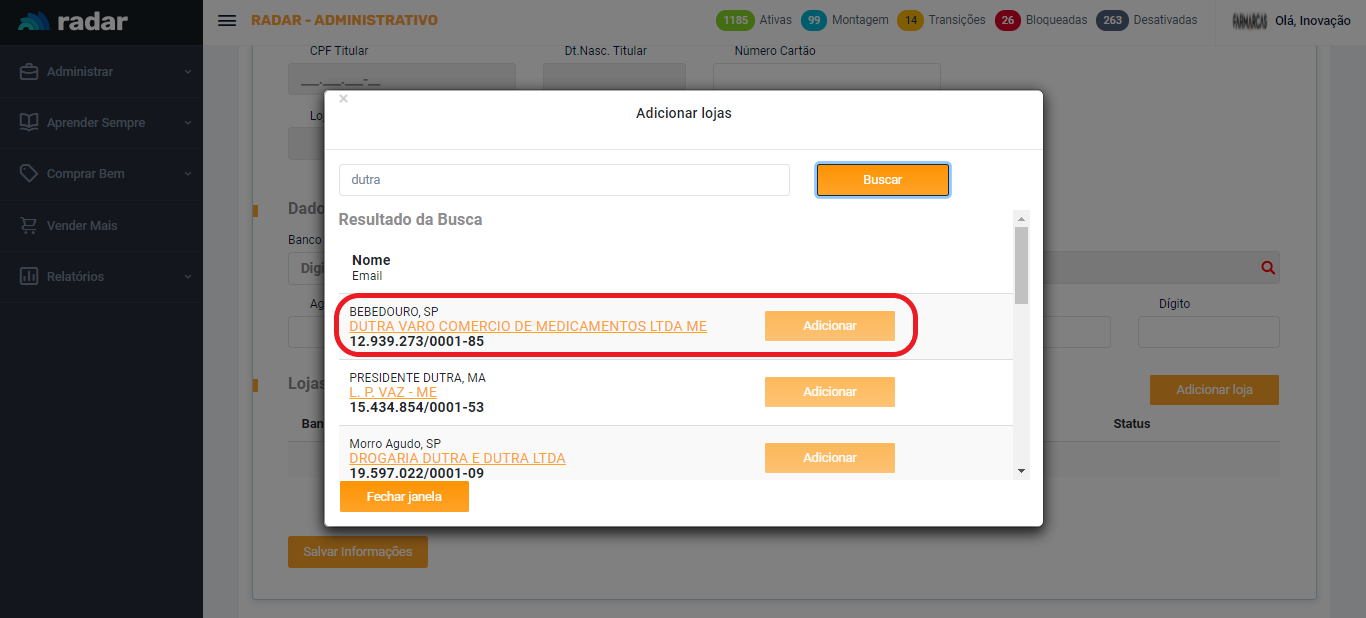1366x618 pixels.
Task: Open the DROGARIA DUTRA E DUTRA LTDA link
Action: (x=457, y=458)
